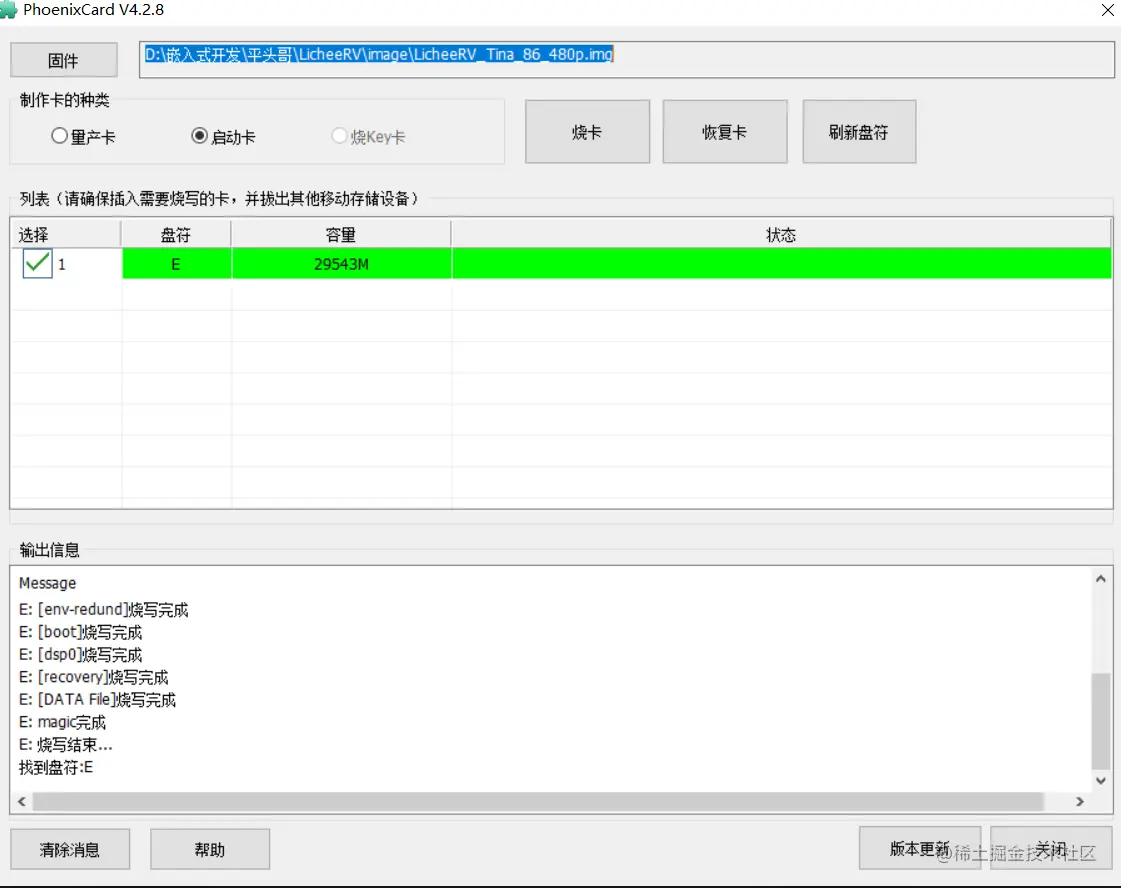Open the 帮助 help dialog
The image size is (1121, 888).
[209, 848]
